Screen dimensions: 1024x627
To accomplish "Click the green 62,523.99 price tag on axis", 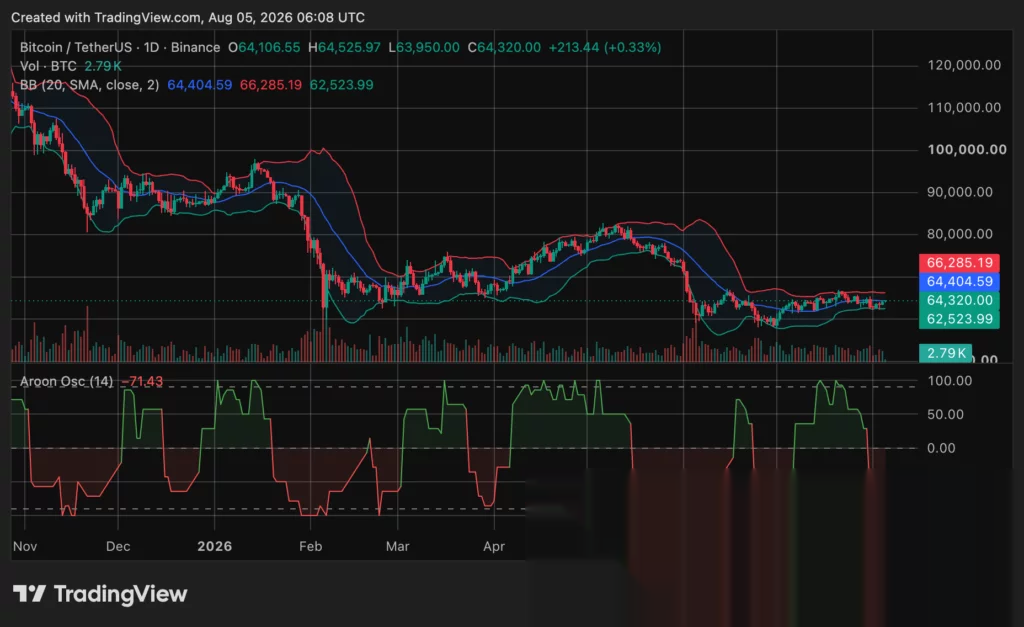I will [959, 319].
